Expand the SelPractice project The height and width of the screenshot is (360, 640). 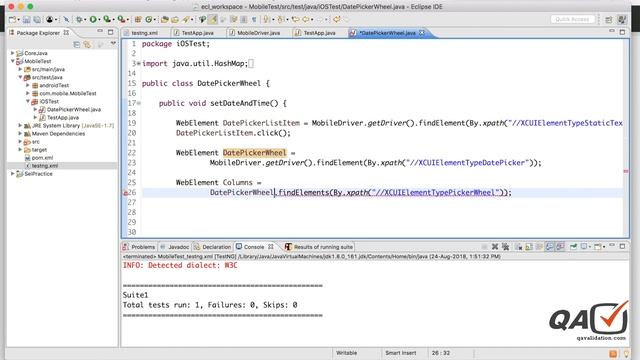12,173
